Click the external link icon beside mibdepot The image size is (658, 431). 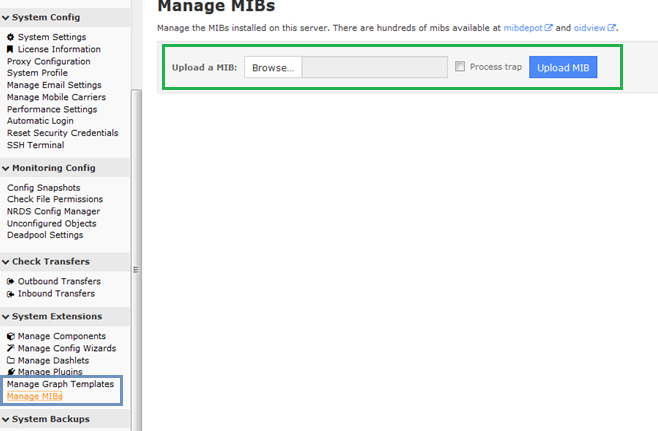548,28
